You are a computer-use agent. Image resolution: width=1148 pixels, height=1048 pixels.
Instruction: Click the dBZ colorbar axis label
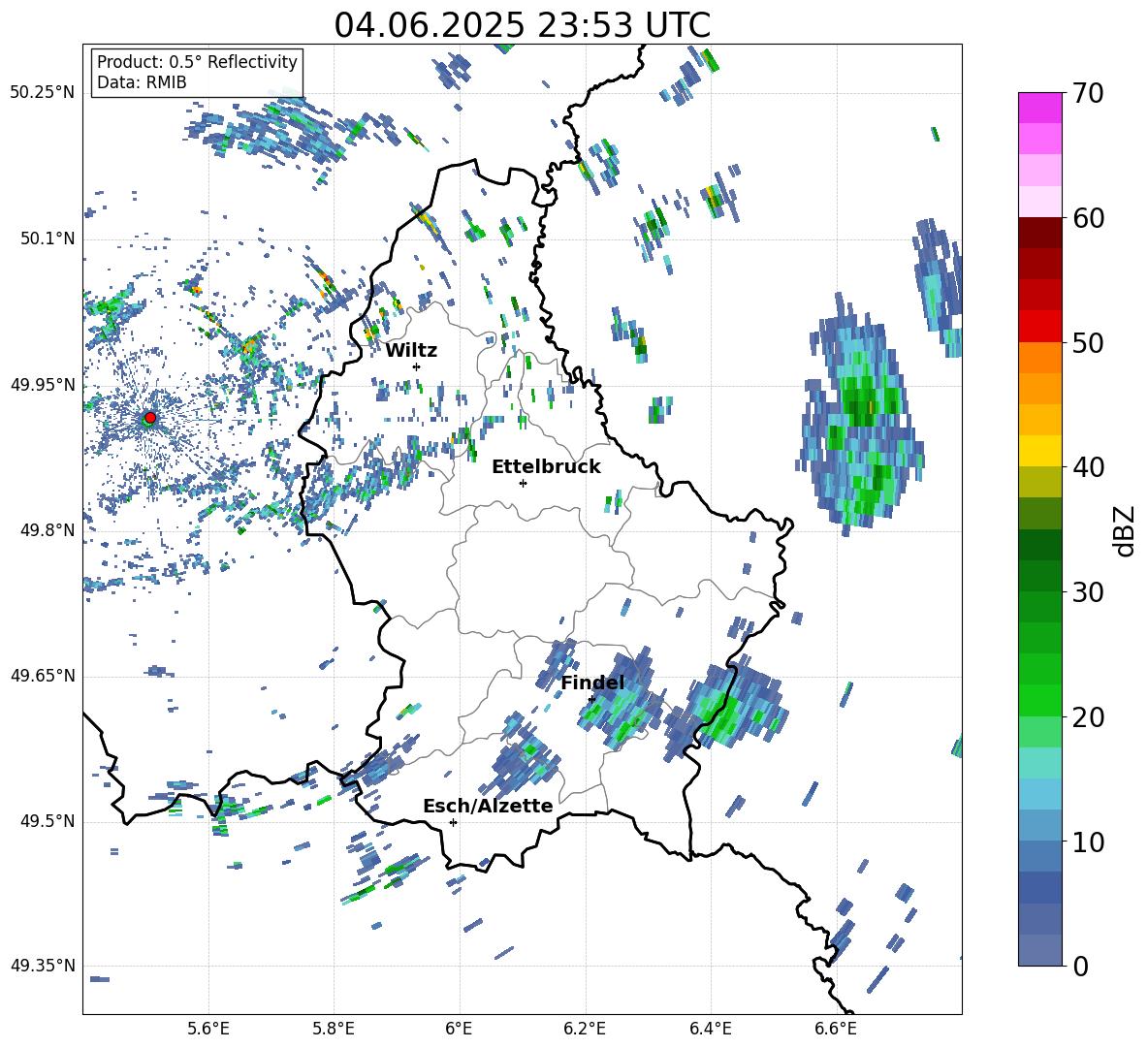[1126, 530]
